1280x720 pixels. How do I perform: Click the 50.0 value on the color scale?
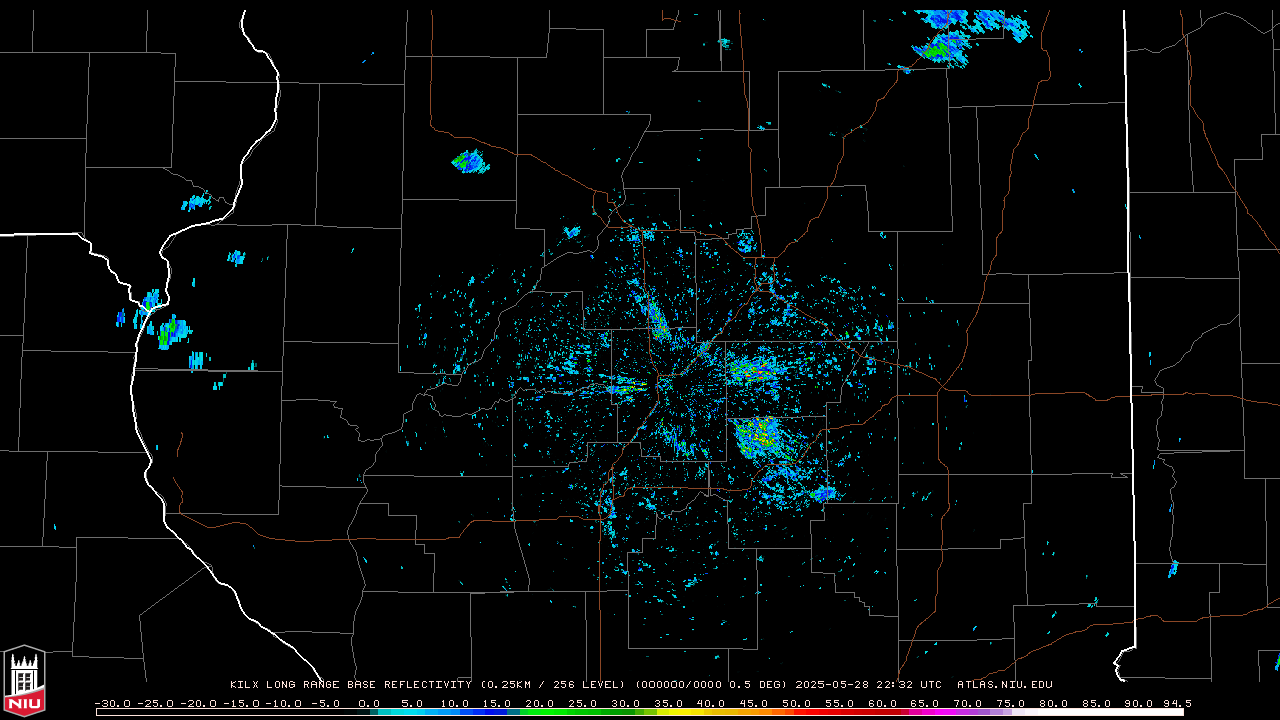click(797, 704)
